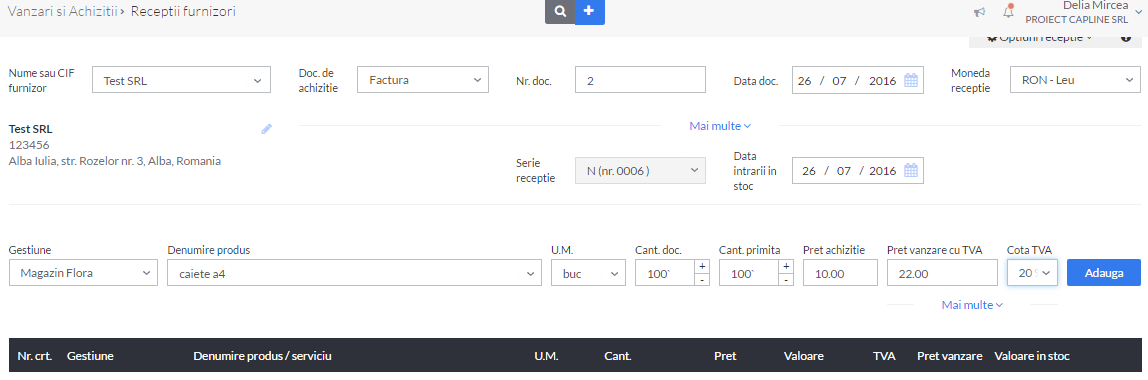Click the TVA table column header
Screen dimensions: 1148x380
[x=884, y=356]
